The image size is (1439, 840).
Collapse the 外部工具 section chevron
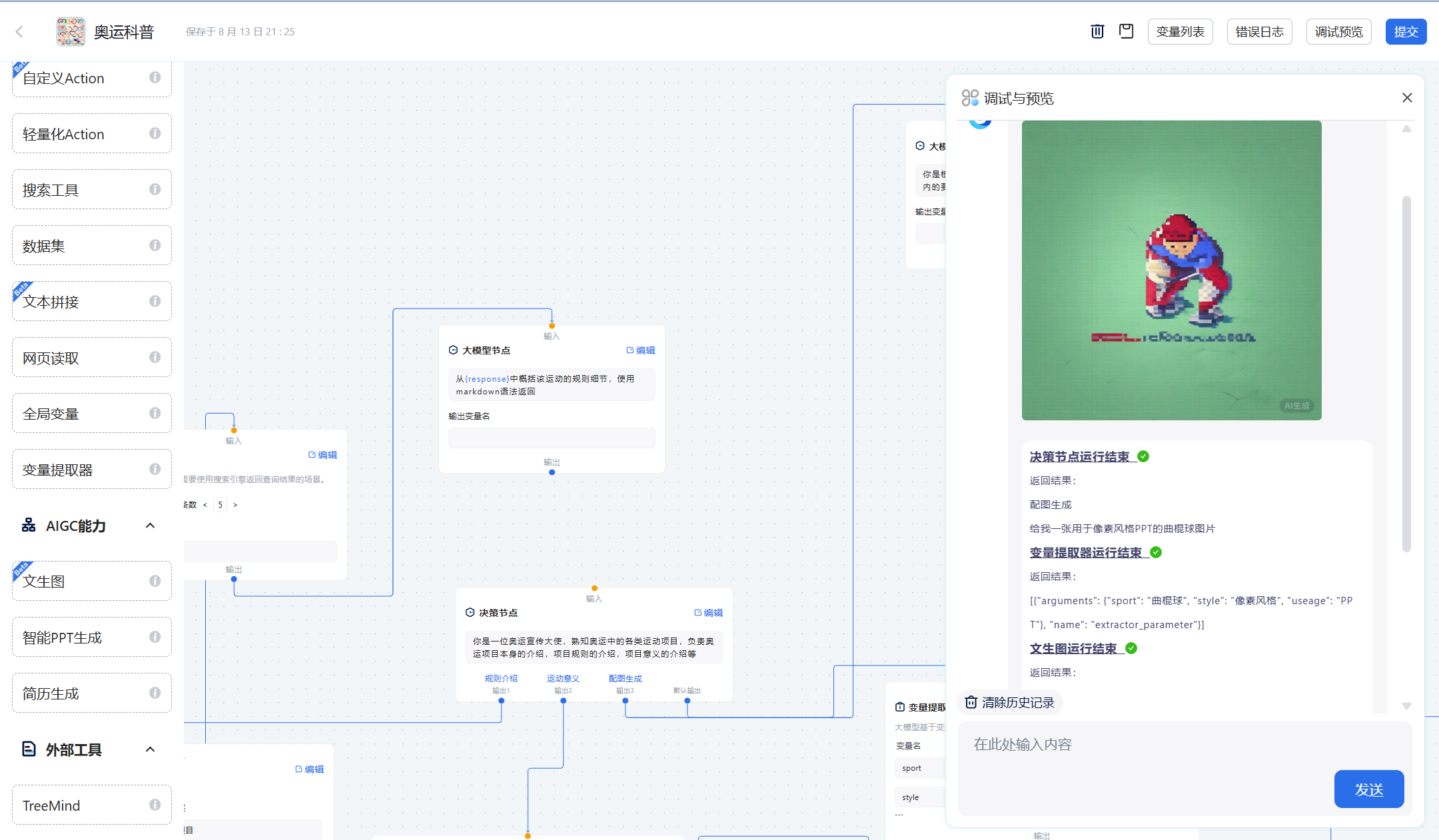click(x=151, y=749)
